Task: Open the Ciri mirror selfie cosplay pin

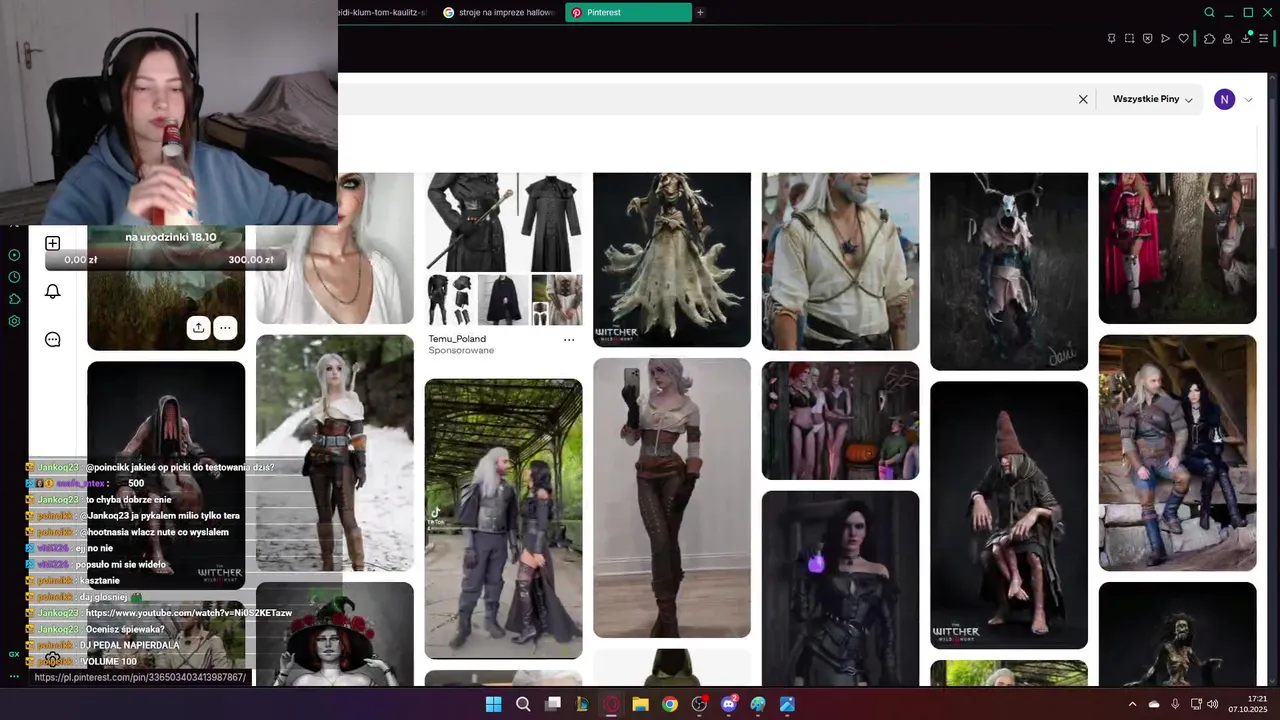Action: click(672, 497)
